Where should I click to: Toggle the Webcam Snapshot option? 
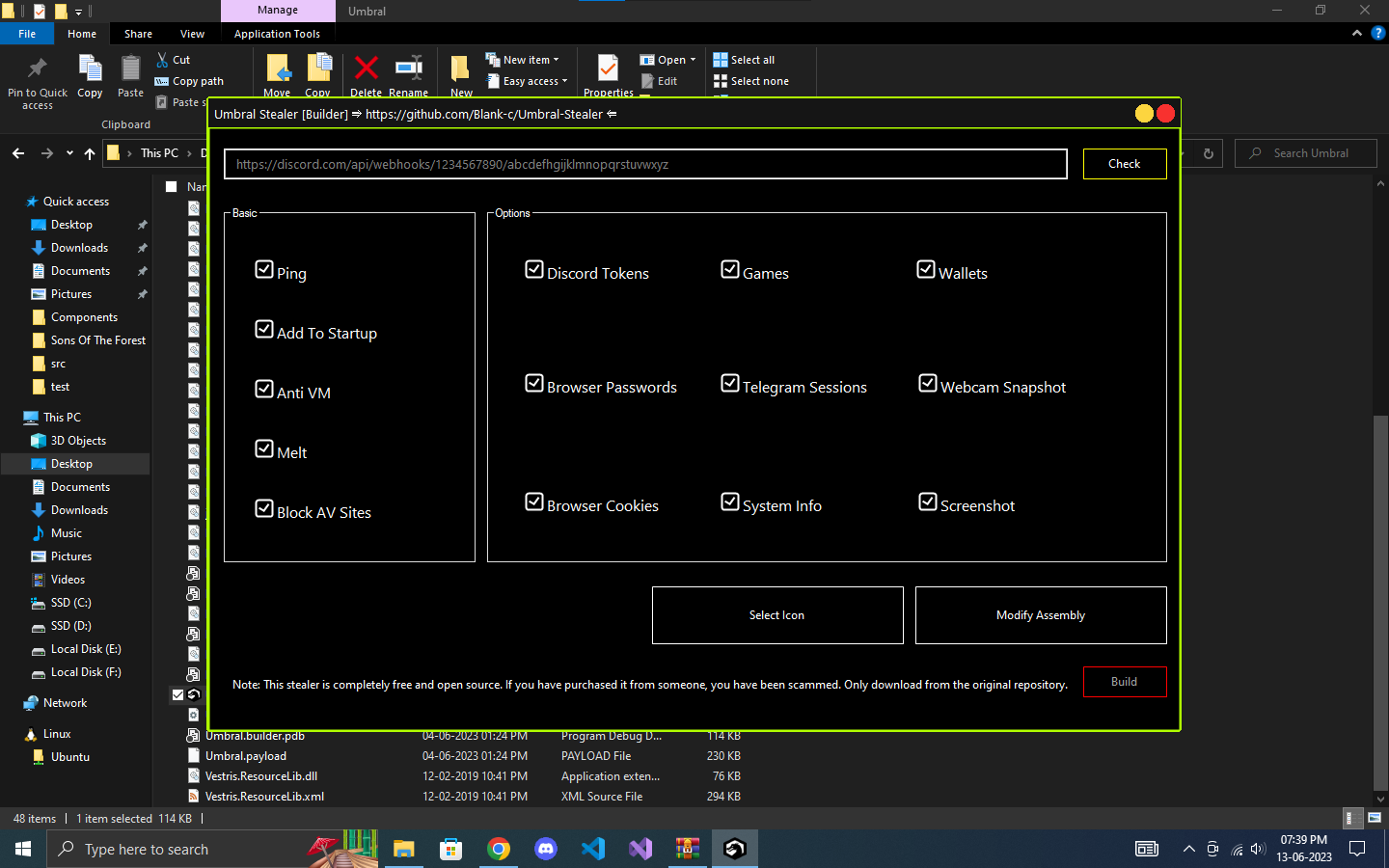coord(927,383)
